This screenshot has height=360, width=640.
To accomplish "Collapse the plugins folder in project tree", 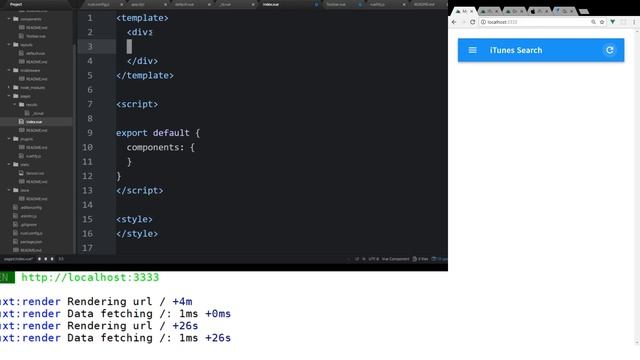I will coord(9,139).
